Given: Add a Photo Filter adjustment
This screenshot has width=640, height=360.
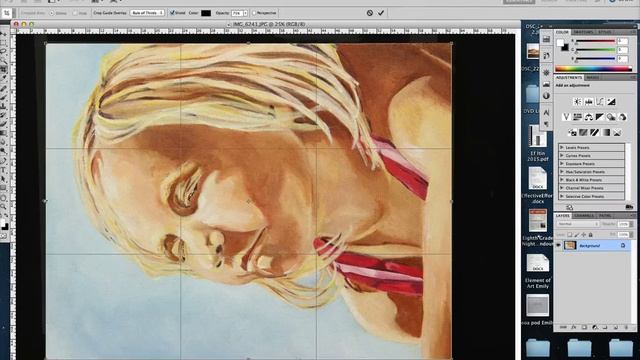Looking at the screenshot, I should point(611,117).
